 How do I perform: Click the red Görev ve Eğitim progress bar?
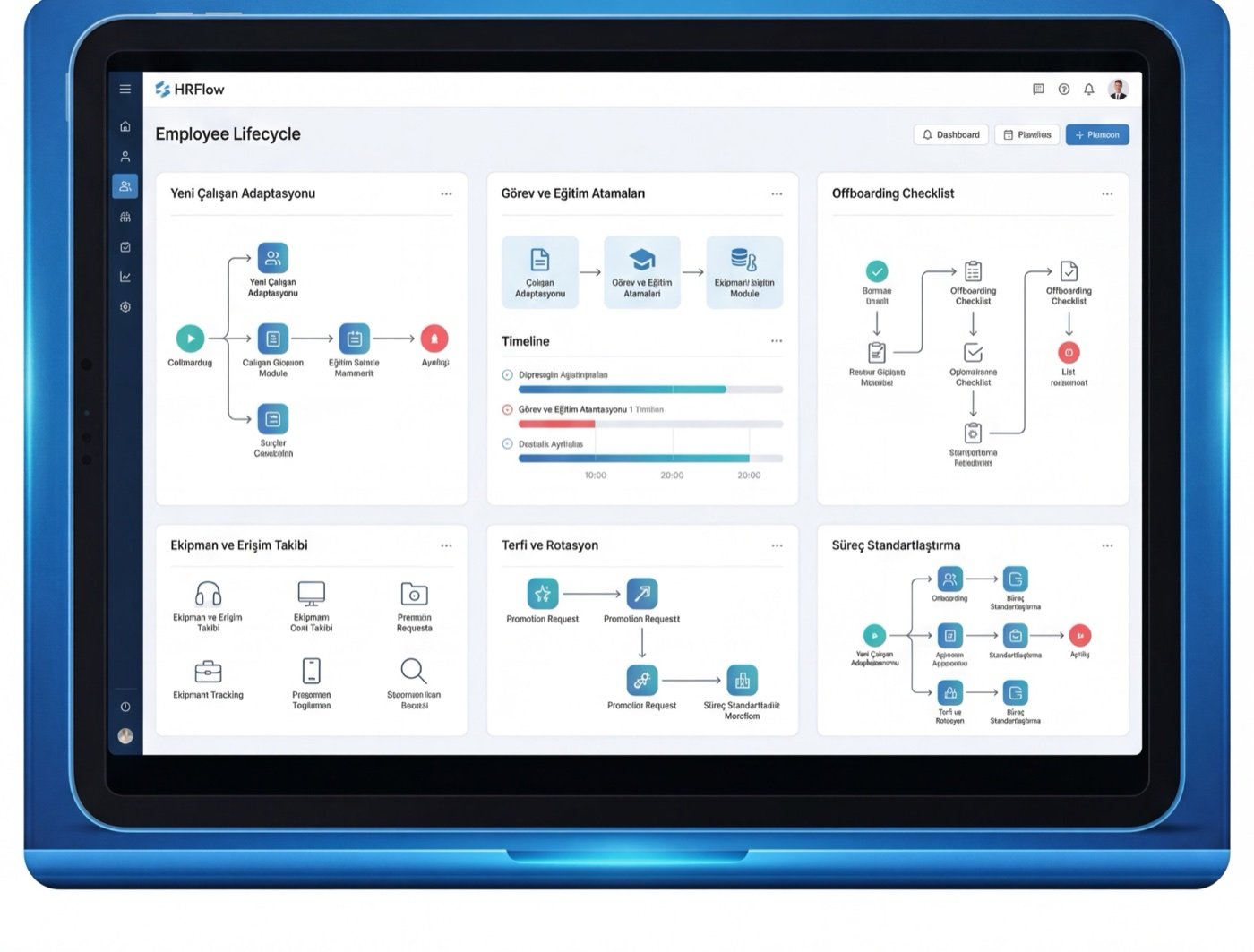click(650, 424)
